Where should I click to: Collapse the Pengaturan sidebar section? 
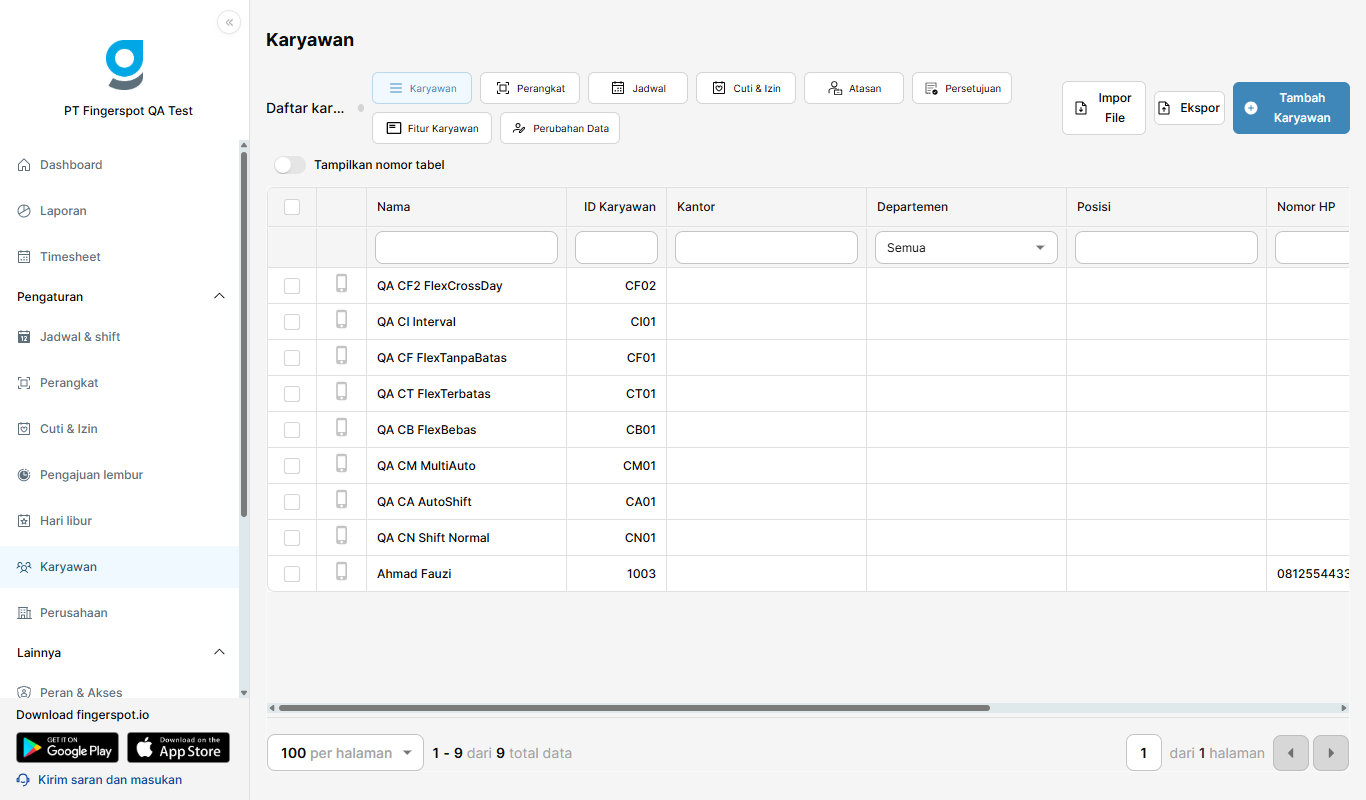(220, 297)
